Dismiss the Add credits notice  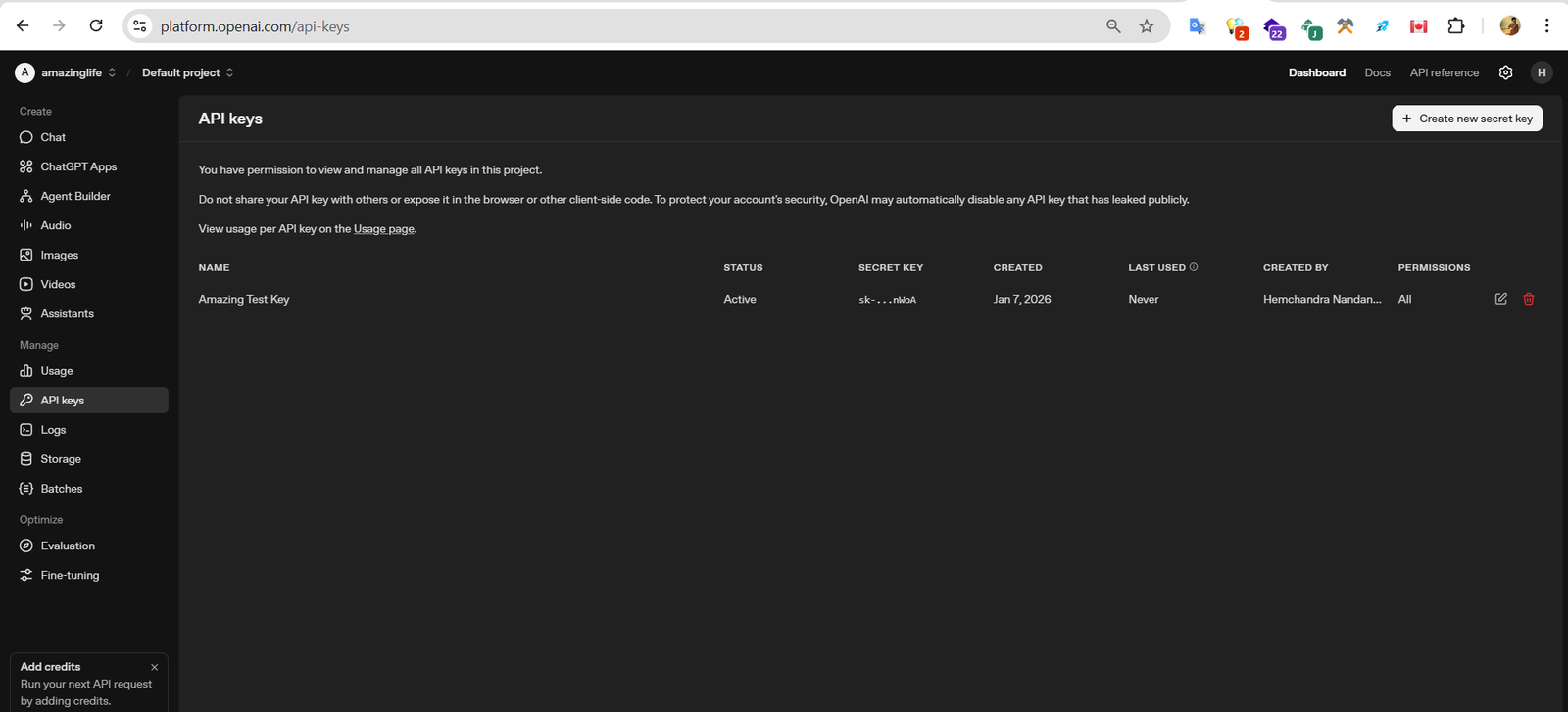154,667
